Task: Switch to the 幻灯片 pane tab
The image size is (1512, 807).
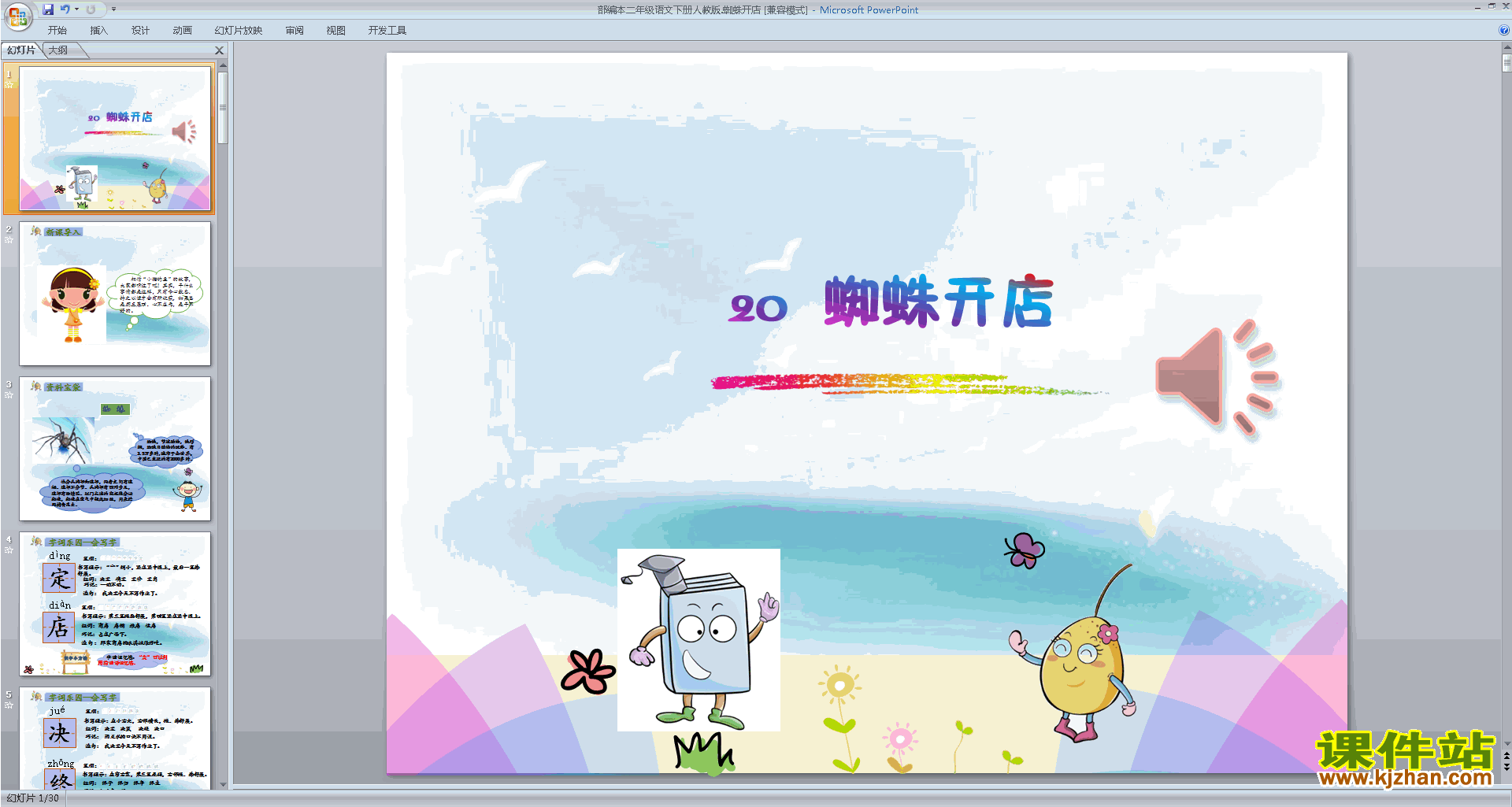Action: [21, 50]
